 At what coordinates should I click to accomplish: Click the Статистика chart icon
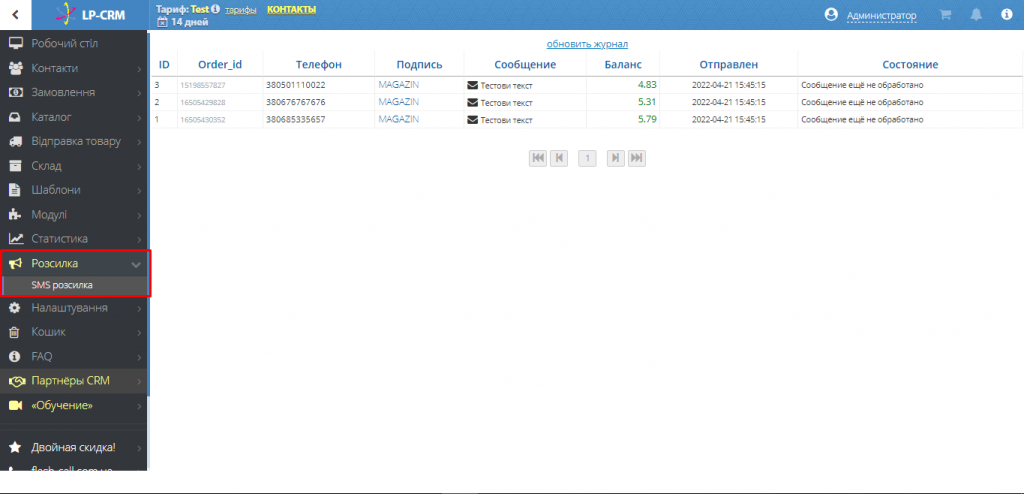(16, 239)
